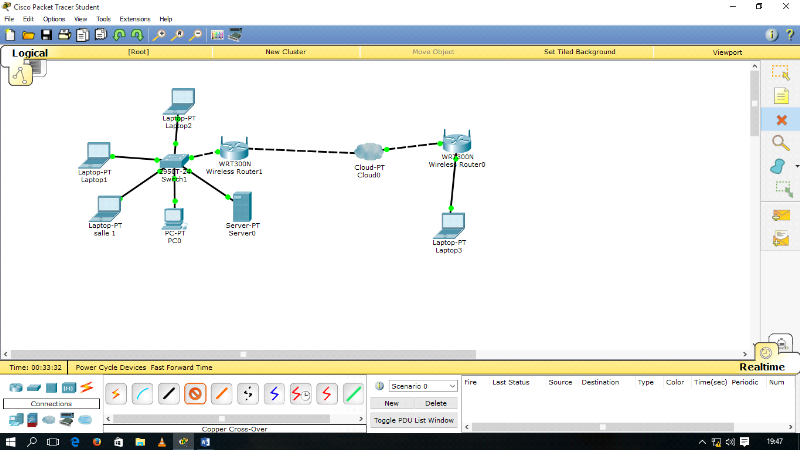800x450 pixels.
Task: Select the Hubs device category
Action: [52, 388]
